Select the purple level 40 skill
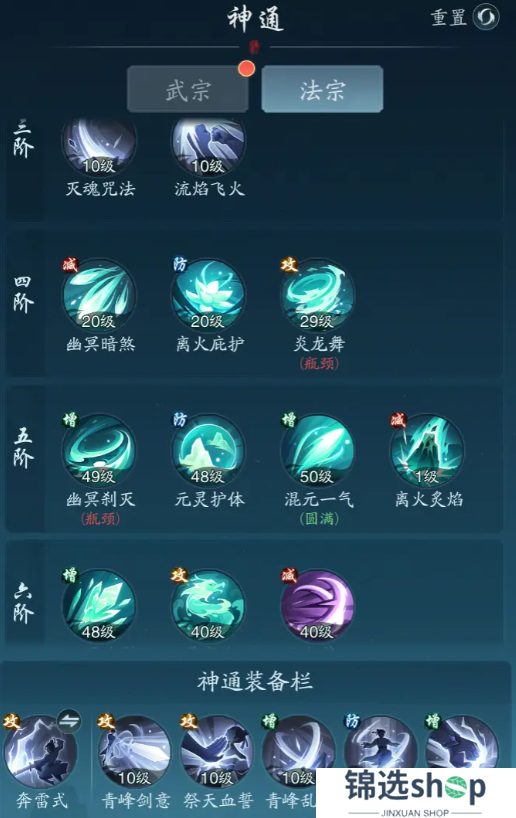Screen dimensions: 516x818 (317, 606)
